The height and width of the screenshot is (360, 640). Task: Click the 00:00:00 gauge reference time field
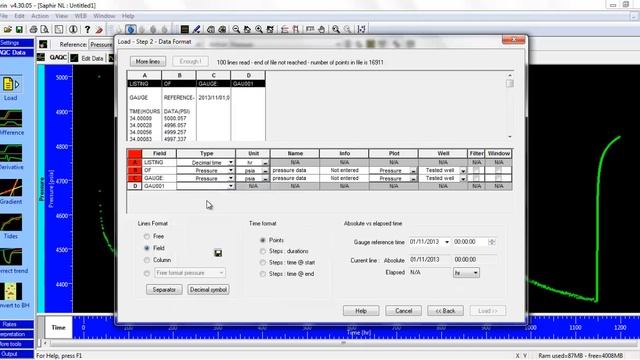[470, 242]
